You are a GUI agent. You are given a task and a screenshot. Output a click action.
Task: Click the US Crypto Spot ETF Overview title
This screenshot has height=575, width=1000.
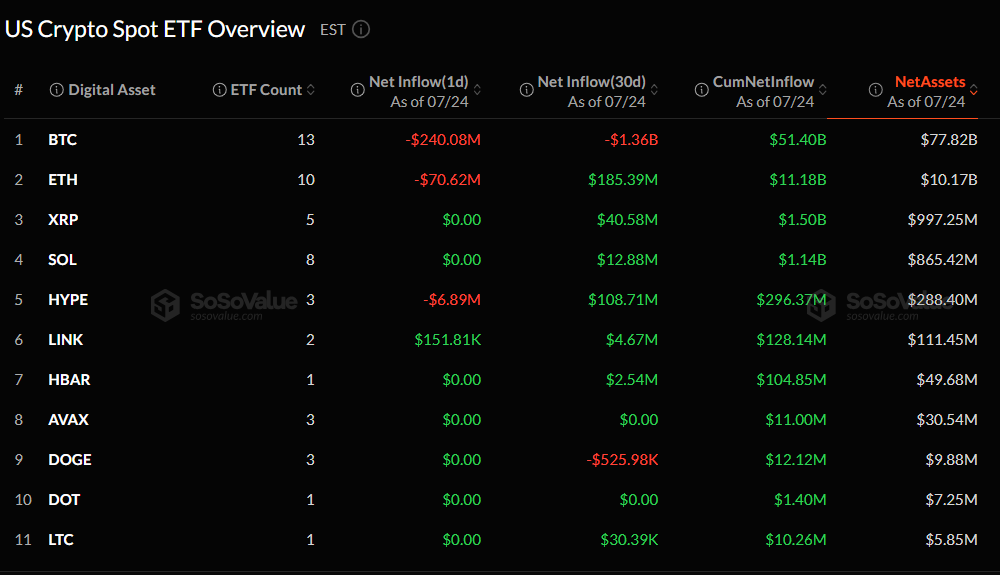pyautogui.click(x=155, y=29)
